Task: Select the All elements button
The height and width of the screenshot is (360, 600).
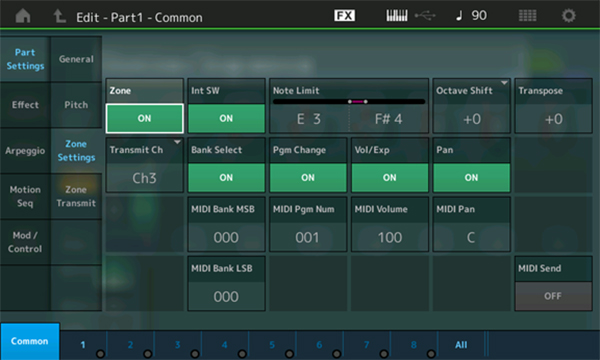Action: (x=461, y=344)
